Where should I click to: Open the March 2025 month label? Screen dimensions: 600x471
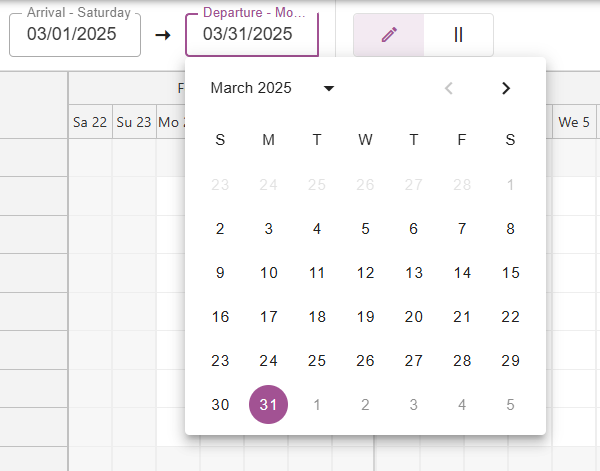pyautogui.click(x=251, y=88)
